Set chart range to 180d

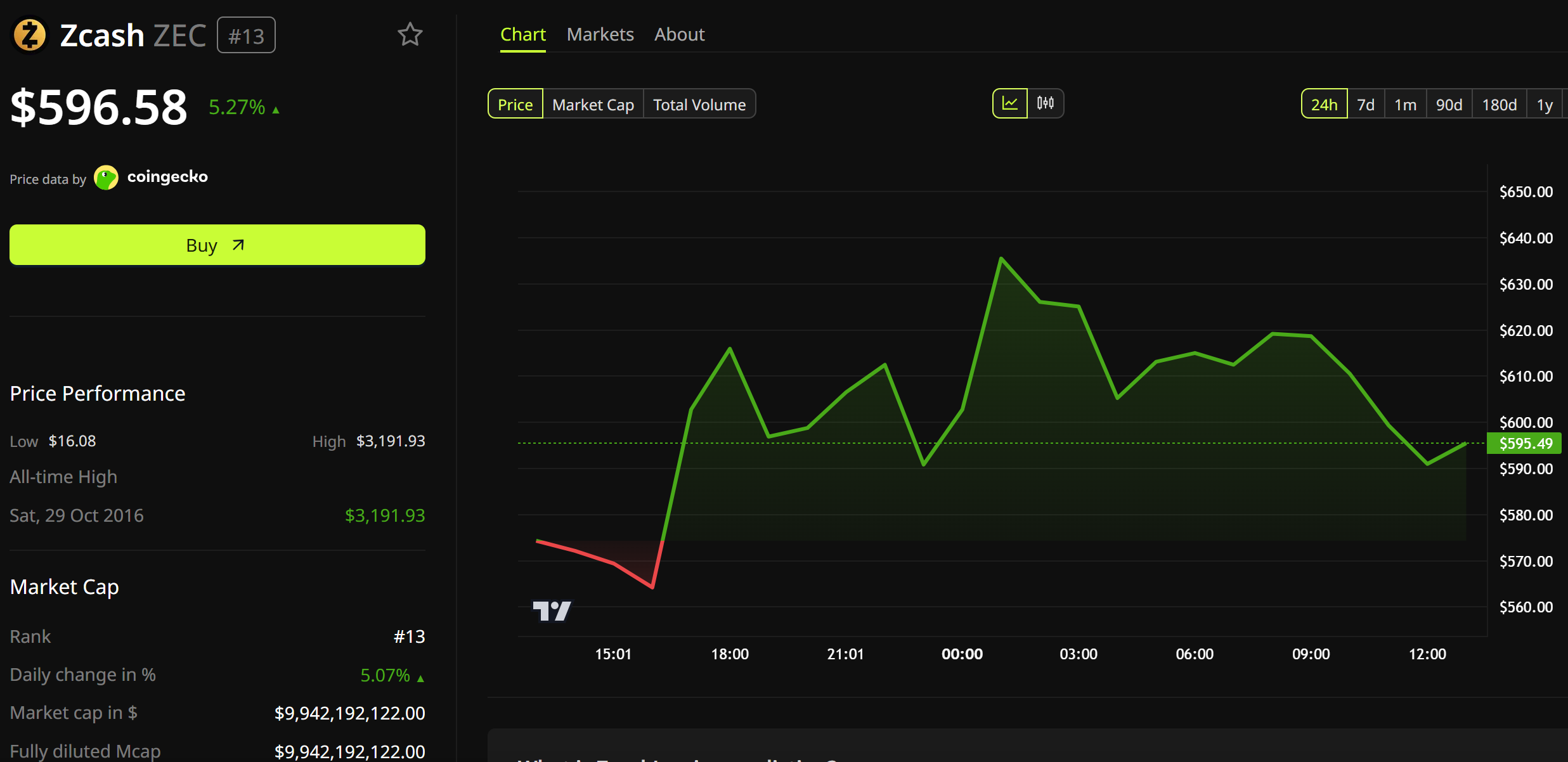point(1500,104)
